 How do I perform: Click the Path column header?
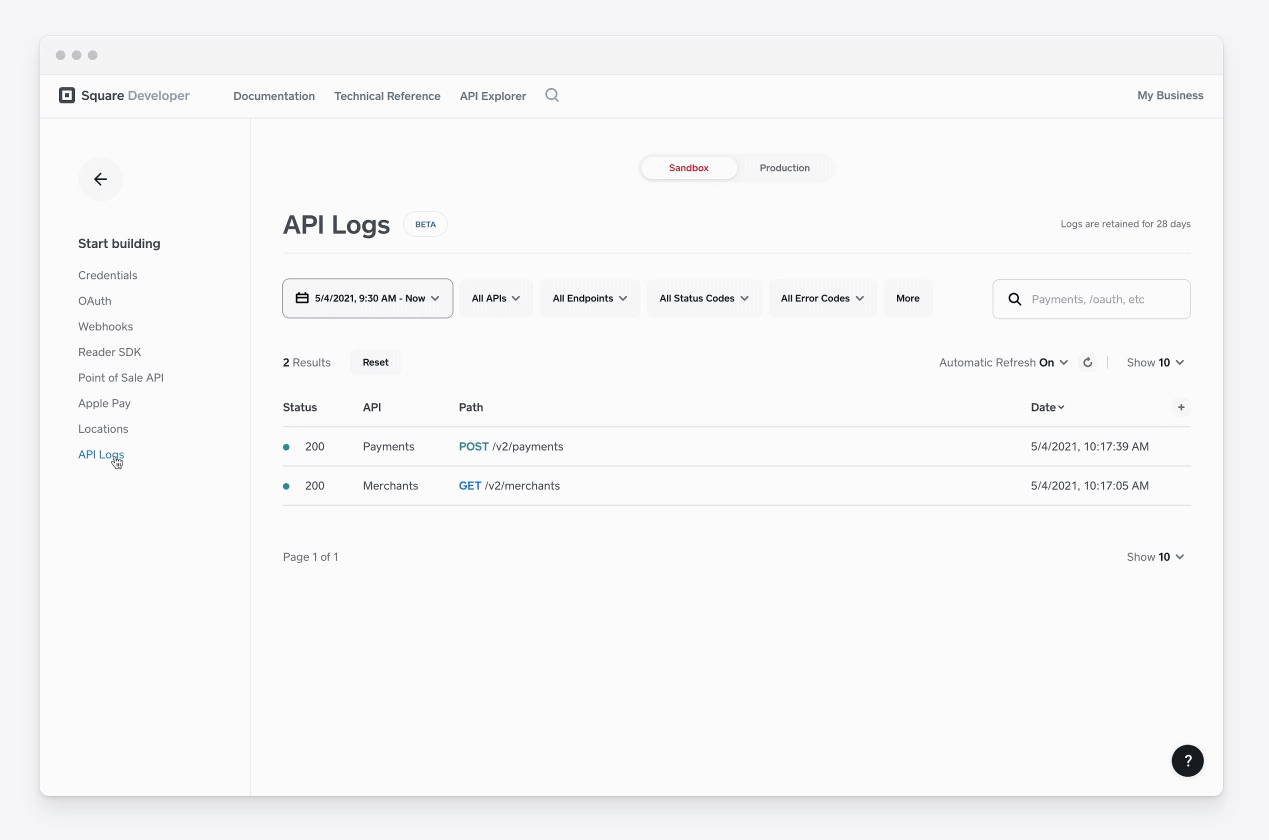(471, 407)
